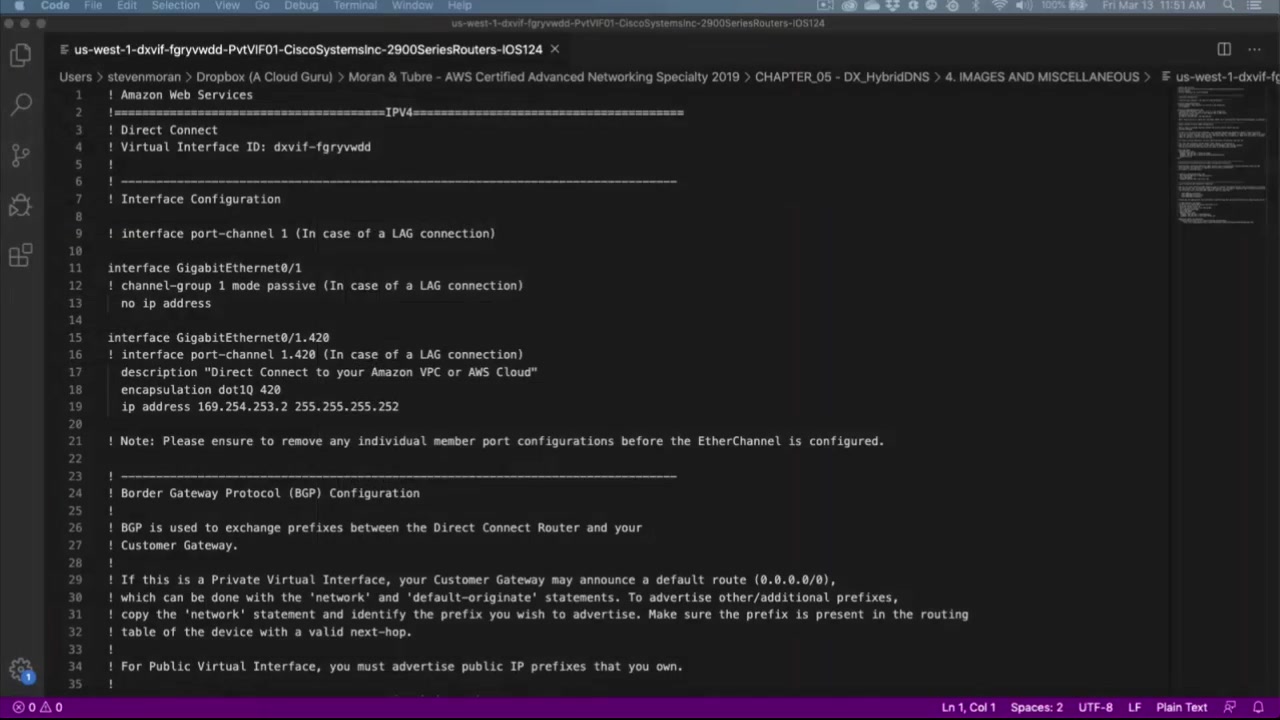This screenshot has width=1280, height=720.
Task: Change end of line sequence LF
Action: click(x=1135, y=707)
